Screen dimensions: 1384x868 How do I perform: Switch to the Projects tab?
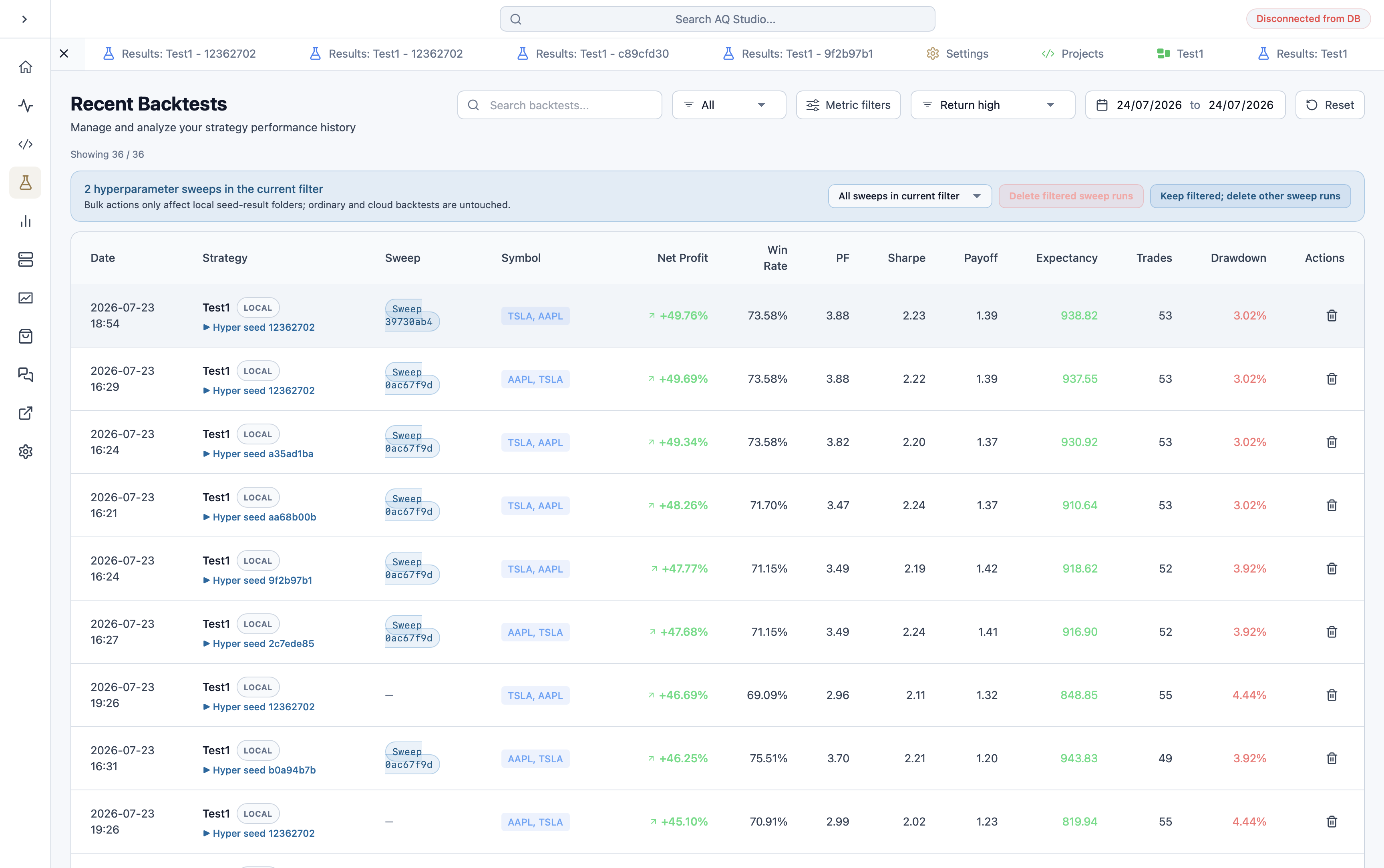tap(1072, 54)
